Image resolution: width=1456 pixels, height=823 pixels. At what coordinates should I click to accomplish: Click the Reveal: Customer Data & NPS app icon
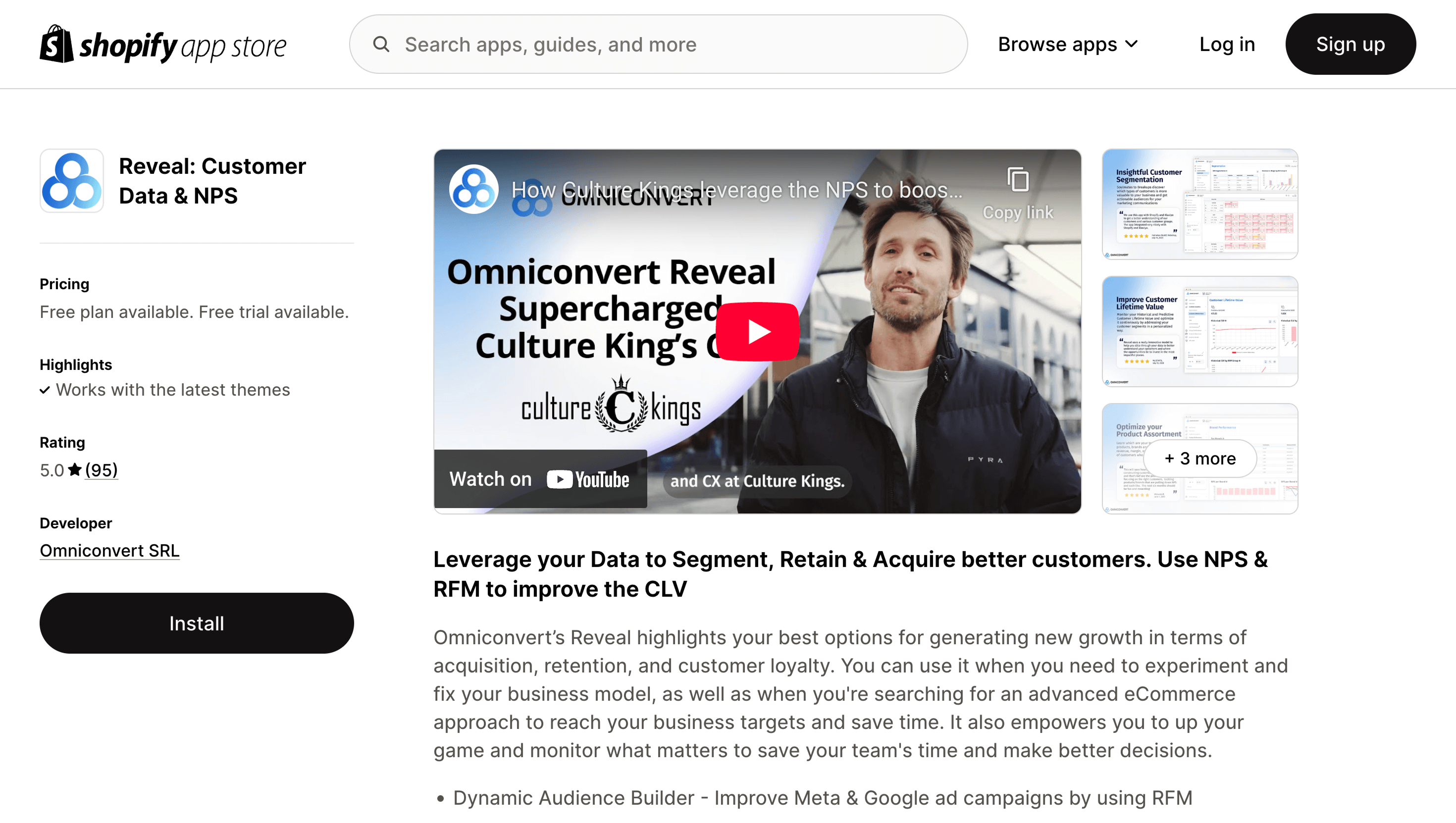tap(71, 181)
